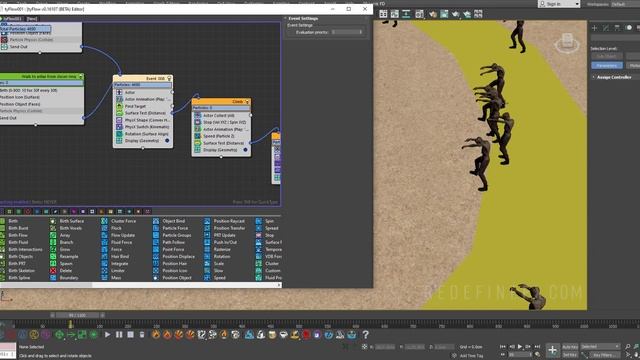The width and height of the screenshot is (640, 360).
Task: Click the Set Key button
Action: click(570, 355)
